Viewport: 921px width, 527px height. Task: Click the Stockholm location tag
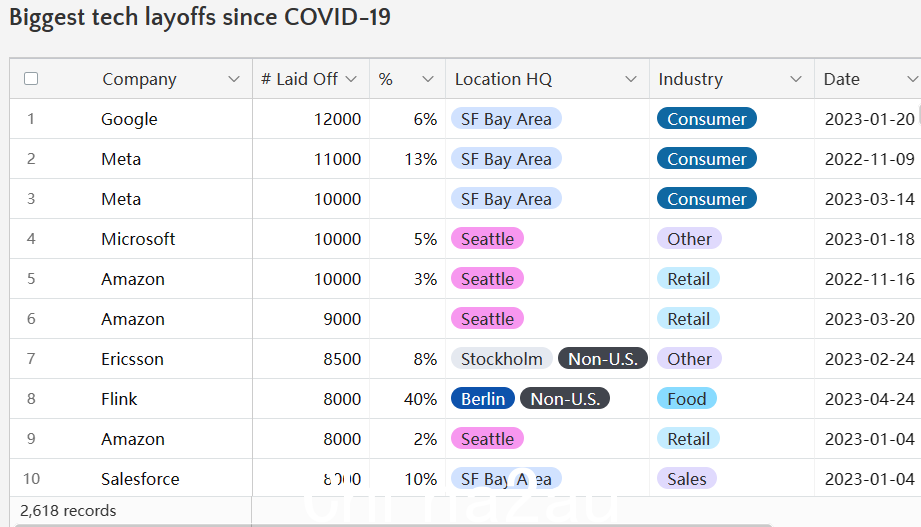(502, 358)
